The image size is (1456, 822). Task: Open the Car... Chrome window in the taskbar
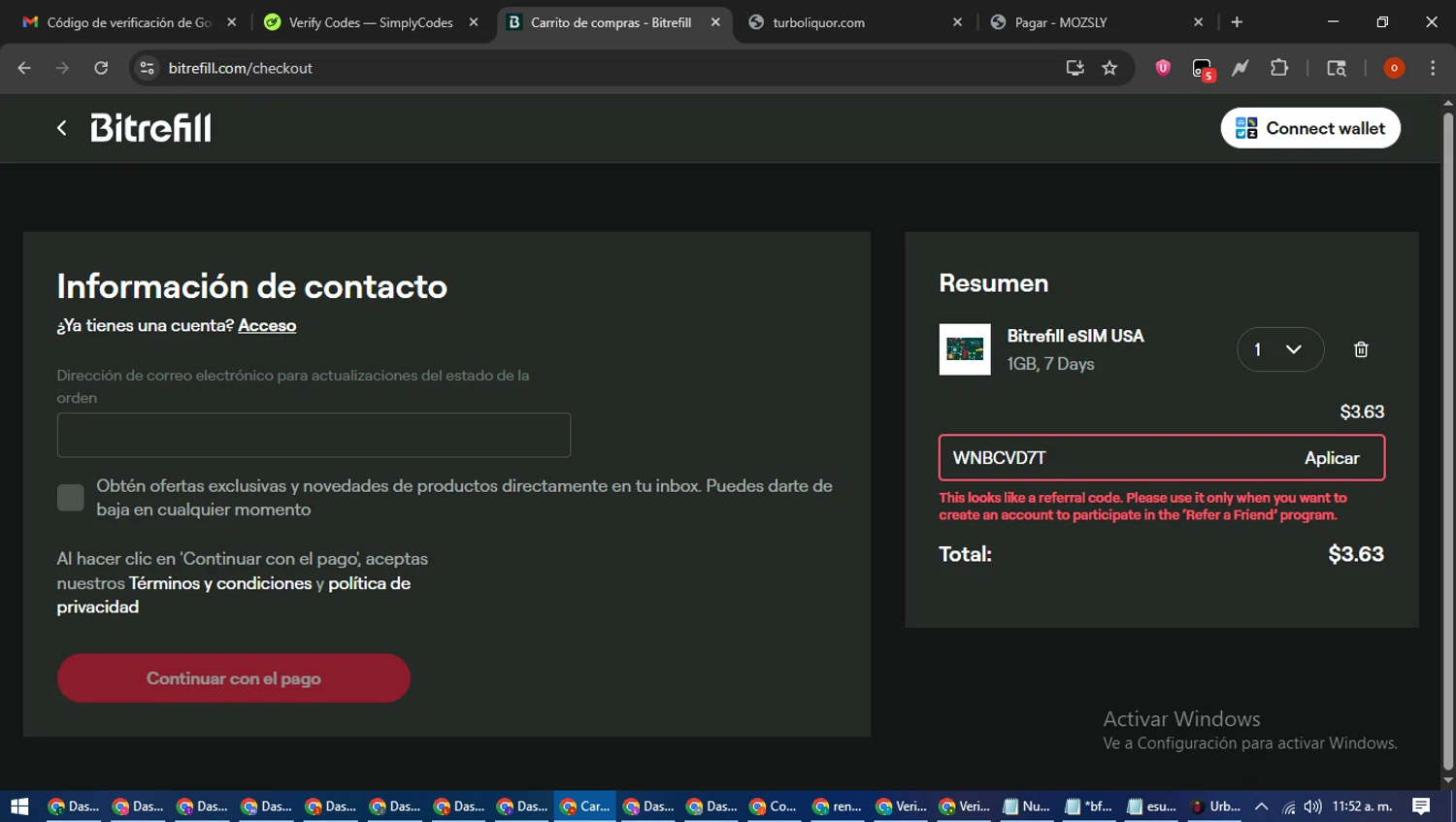tap(585, 806)
